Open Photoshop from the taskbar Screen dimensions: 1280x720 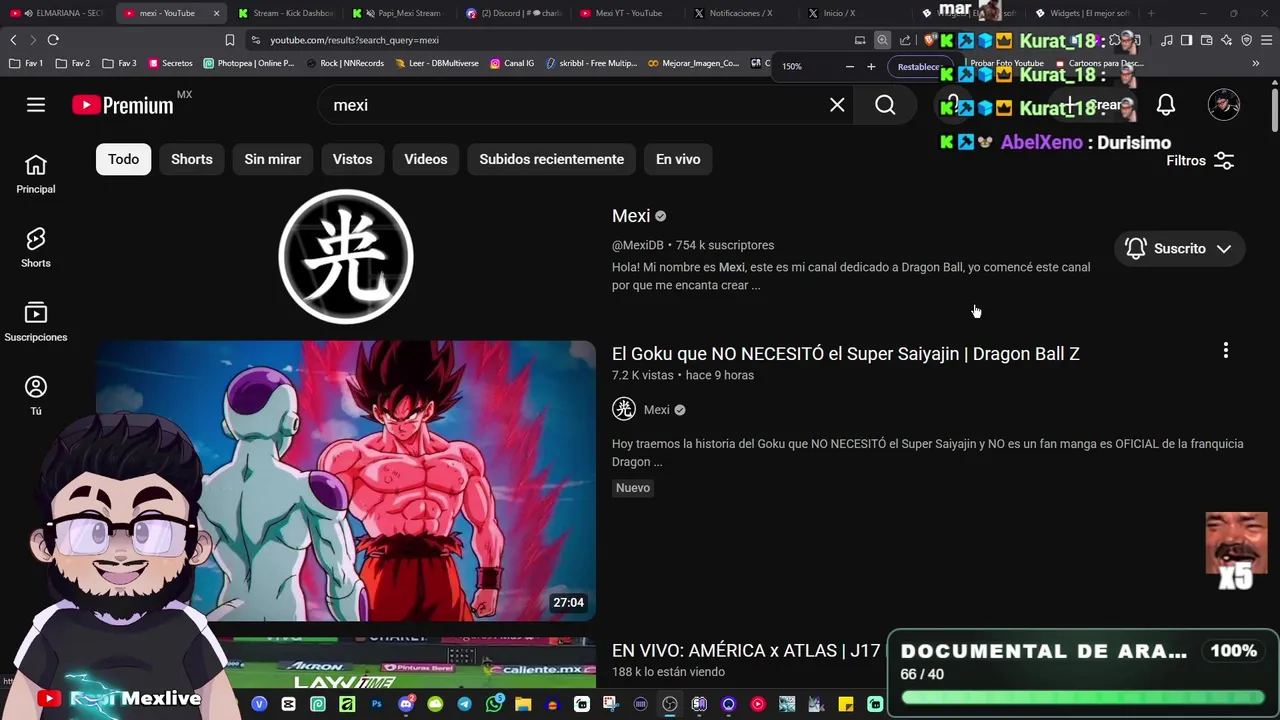[x=377, y=704]
